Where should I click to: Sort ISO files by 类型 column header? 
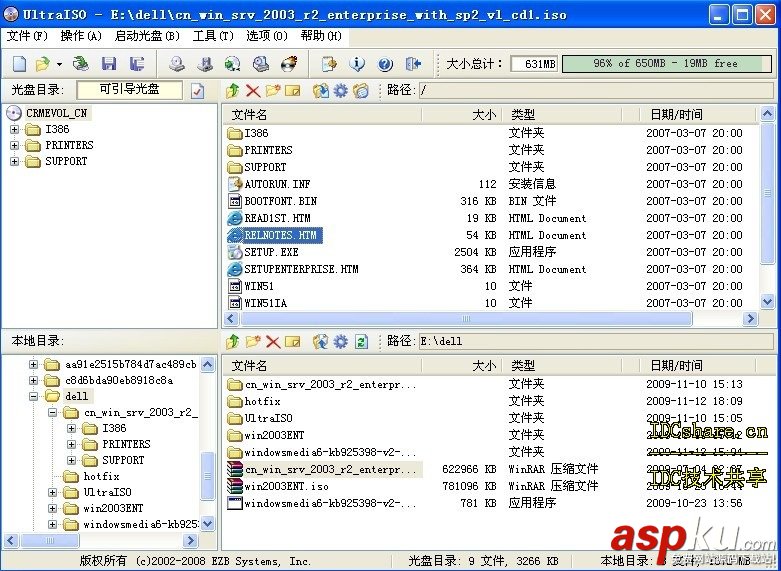562,115
